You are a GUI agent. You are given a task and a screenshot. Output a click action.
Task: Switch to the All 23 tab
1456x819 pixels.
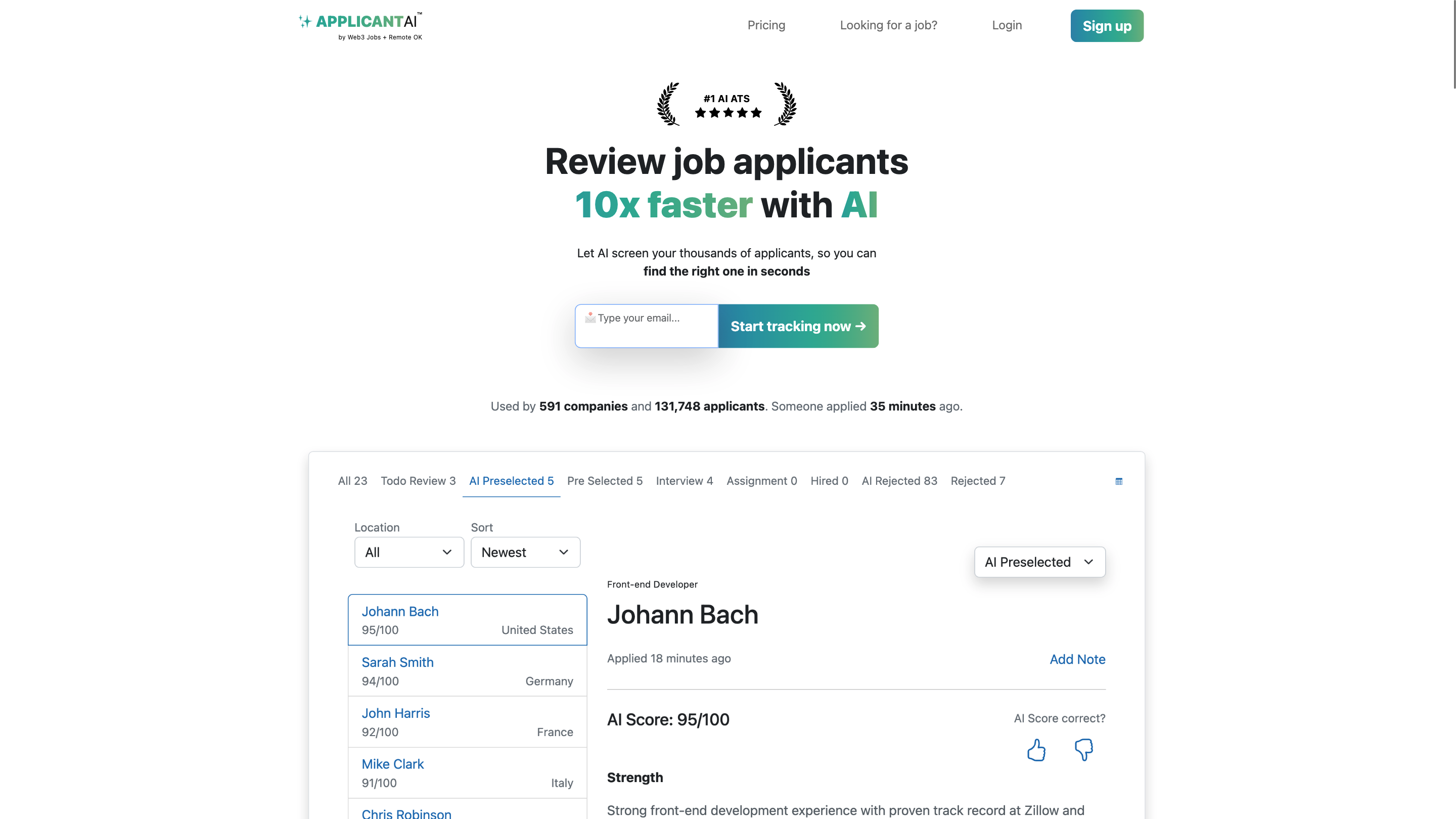[x=352, y=481]
